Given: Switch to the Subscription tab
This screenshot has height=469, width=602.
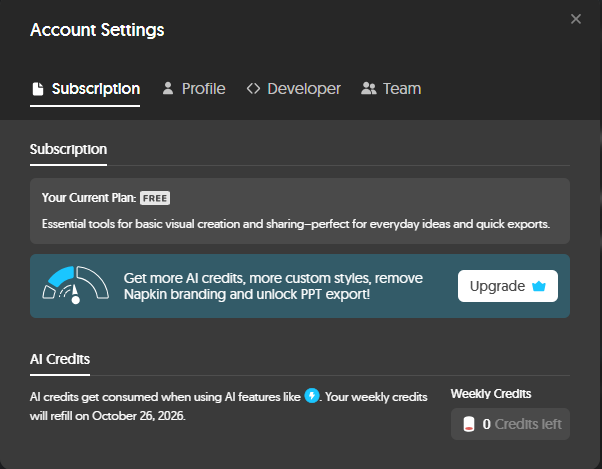Looking at the screenshot, I should click(x=85, y=89).
